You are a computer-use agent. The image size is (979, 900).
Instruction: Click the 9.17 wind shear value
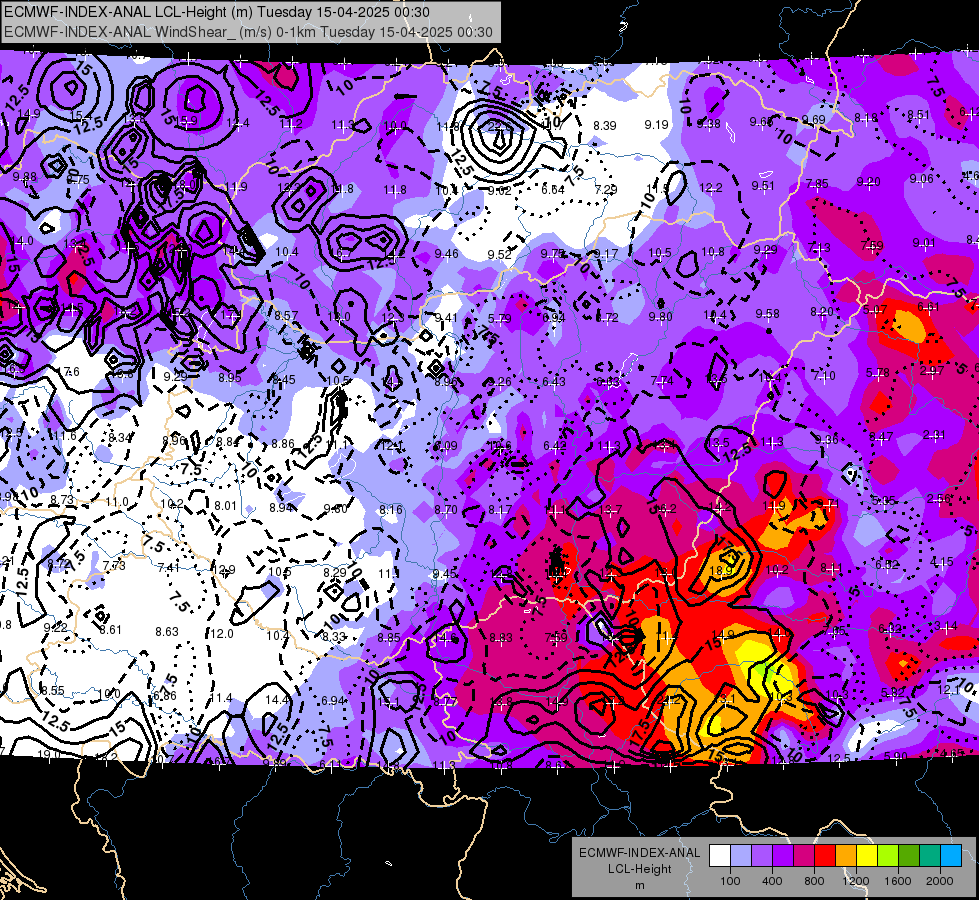pyautogui.click(x=606, y=254)
